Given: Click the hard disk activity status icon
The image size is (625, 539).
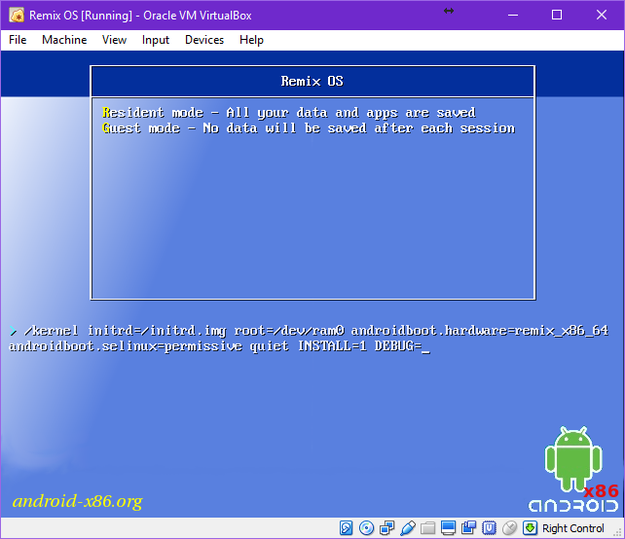Looking at the screenshot, I should (346, 528).
